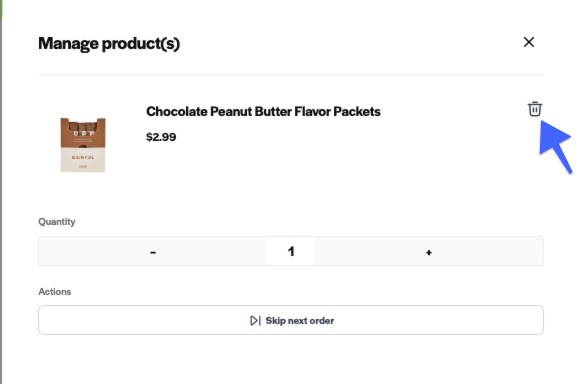Click the skip-forward icon in Skip next order
Image resolution: width=580 pixels, height=384 pixels.
pos(255,320)
